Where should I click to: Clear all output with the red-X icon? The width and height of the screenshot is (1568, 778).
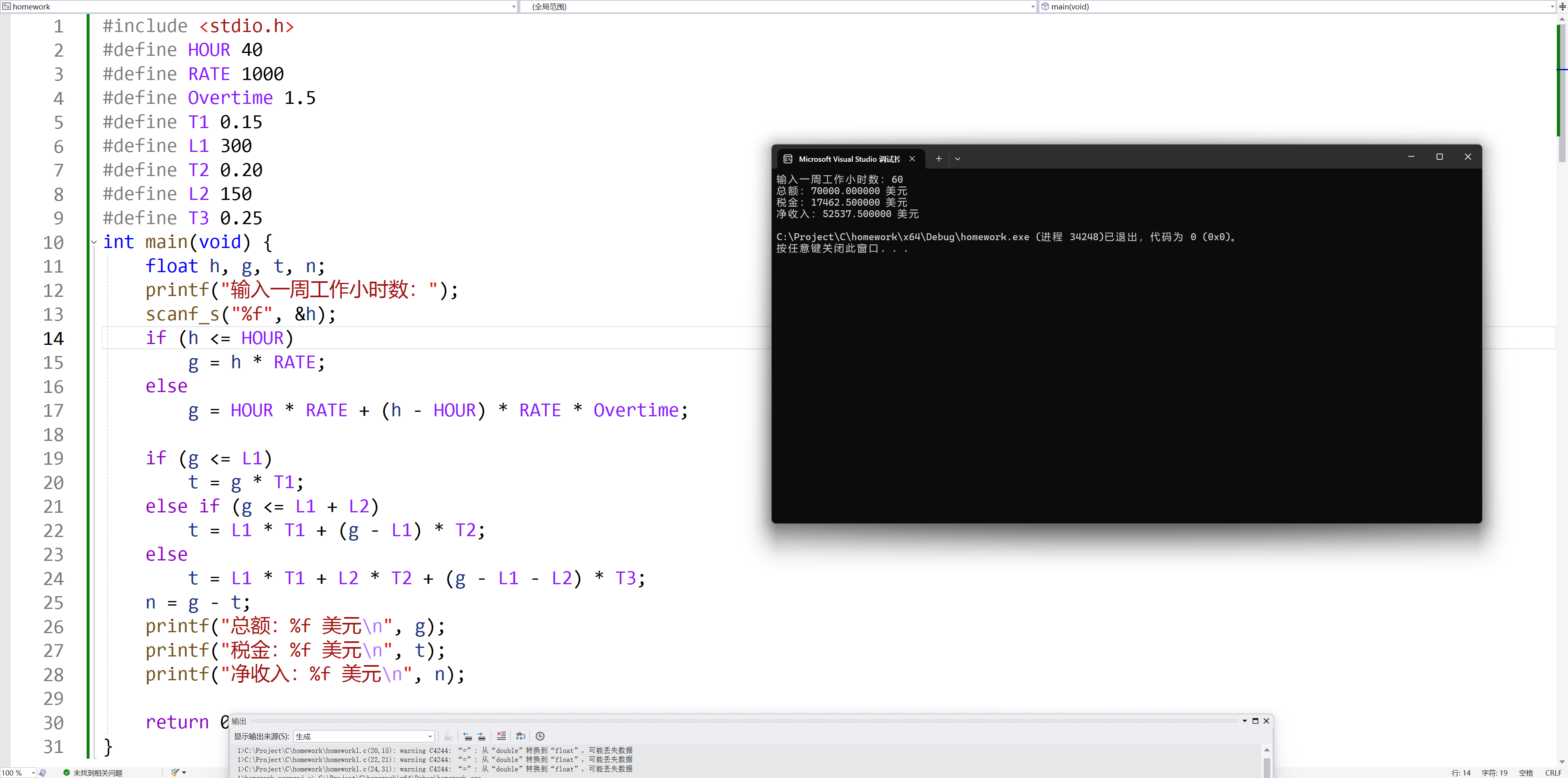(501, 736)
